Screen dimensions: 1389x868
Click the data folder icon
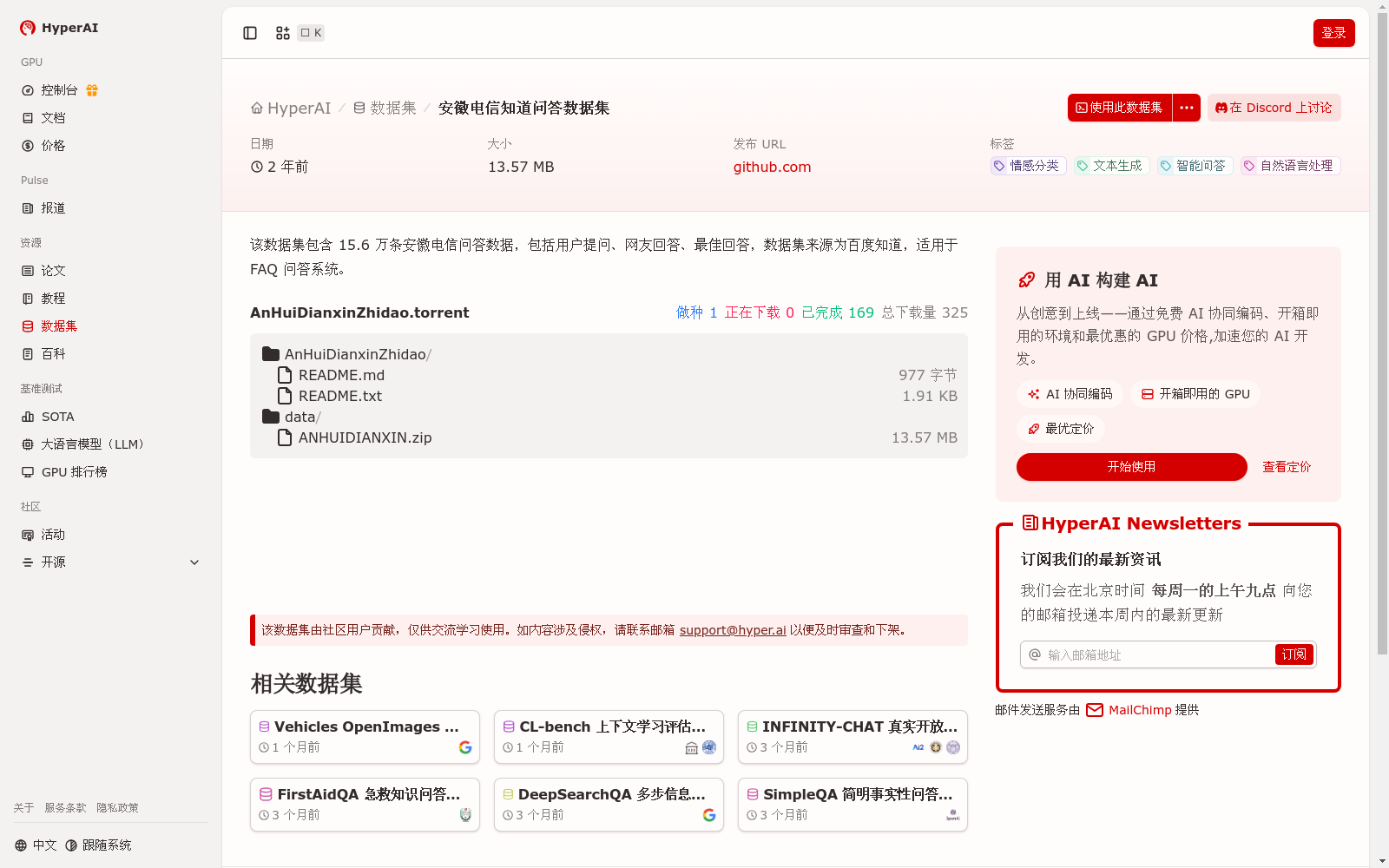pyautogui.click(x=271, y=417)
